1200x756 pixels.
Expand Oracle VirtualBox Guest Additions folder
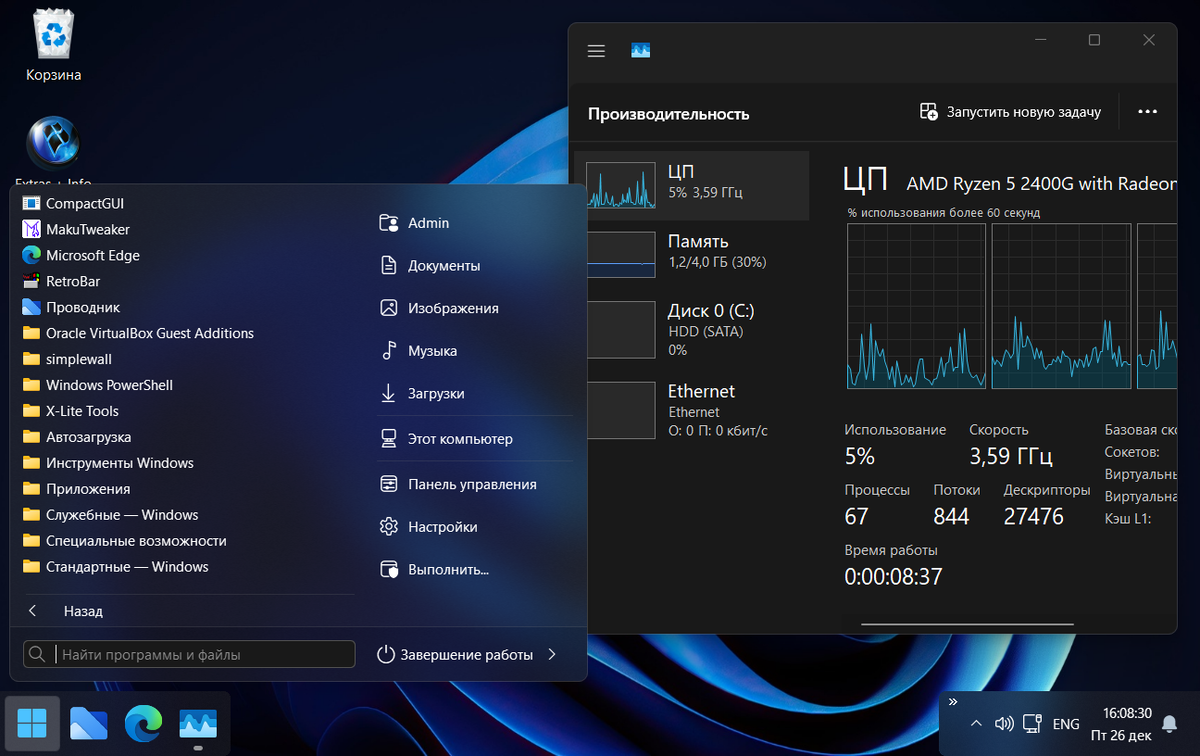[x=137, y=333]
